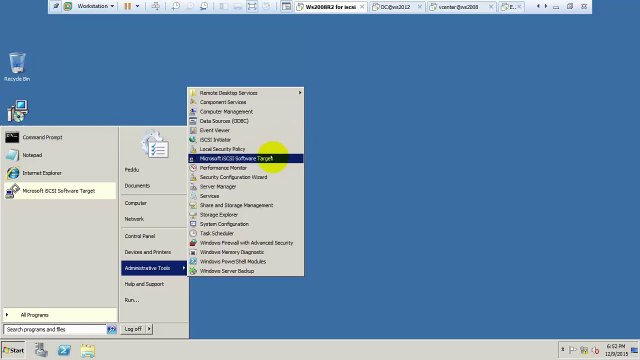
Task: Open Server Manager from taskbar
Action: coord(41,350)
